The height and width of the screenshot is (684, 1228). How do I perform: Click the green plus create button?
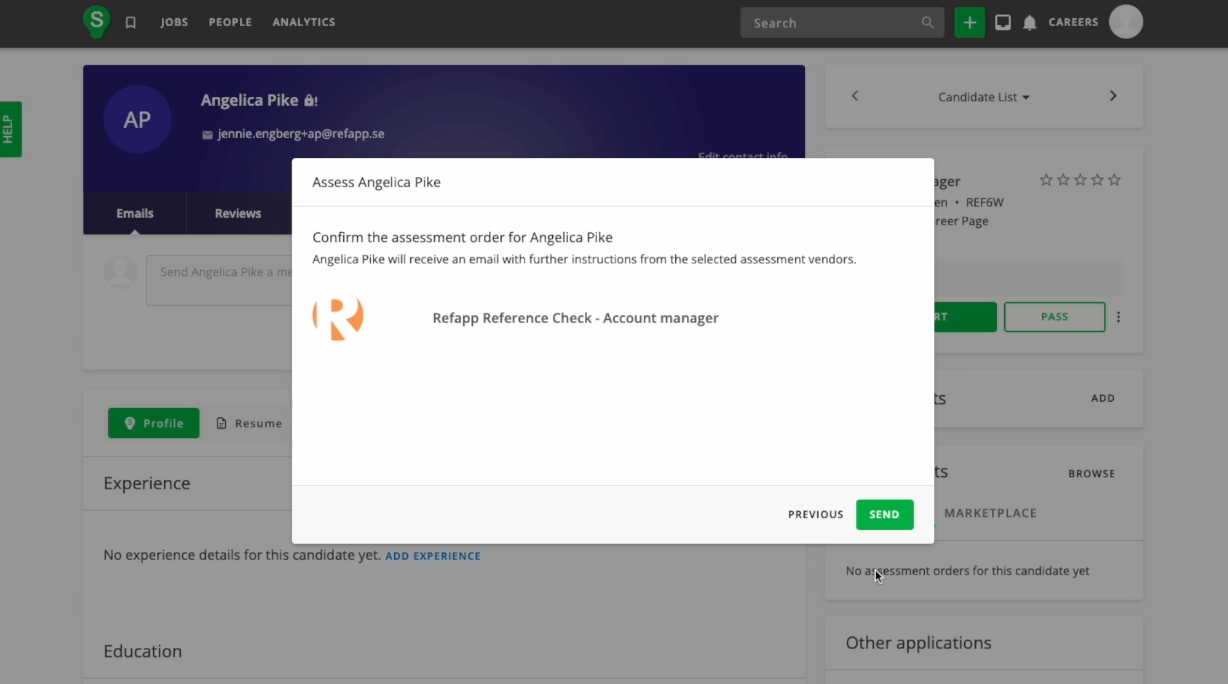click(x=969, y=22)
